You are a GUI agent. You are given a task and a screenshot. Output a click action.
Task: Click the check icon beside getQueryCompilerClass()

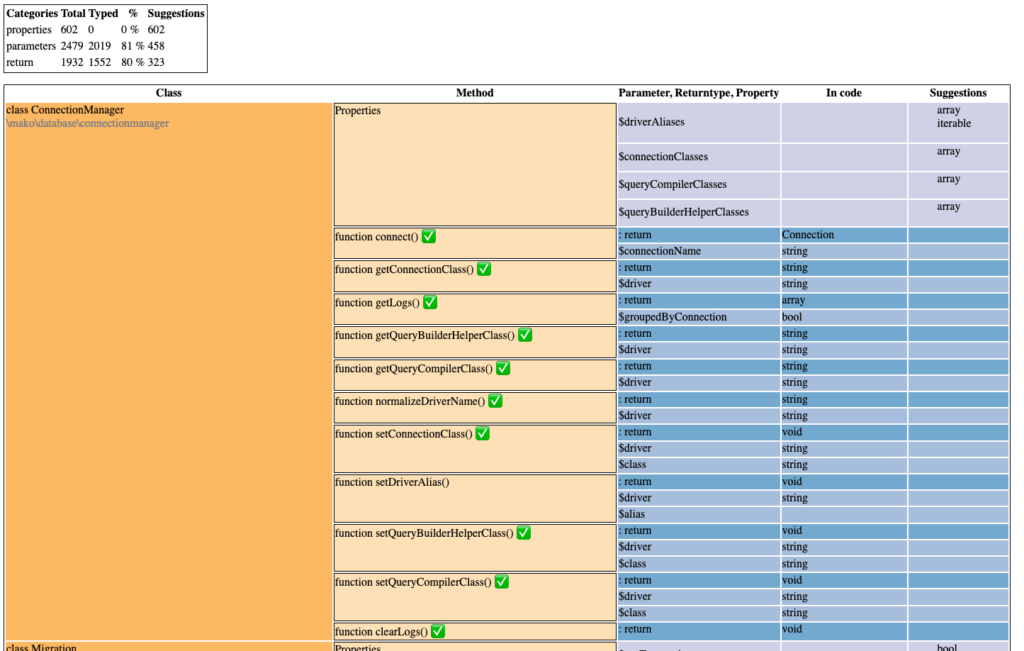503,369
